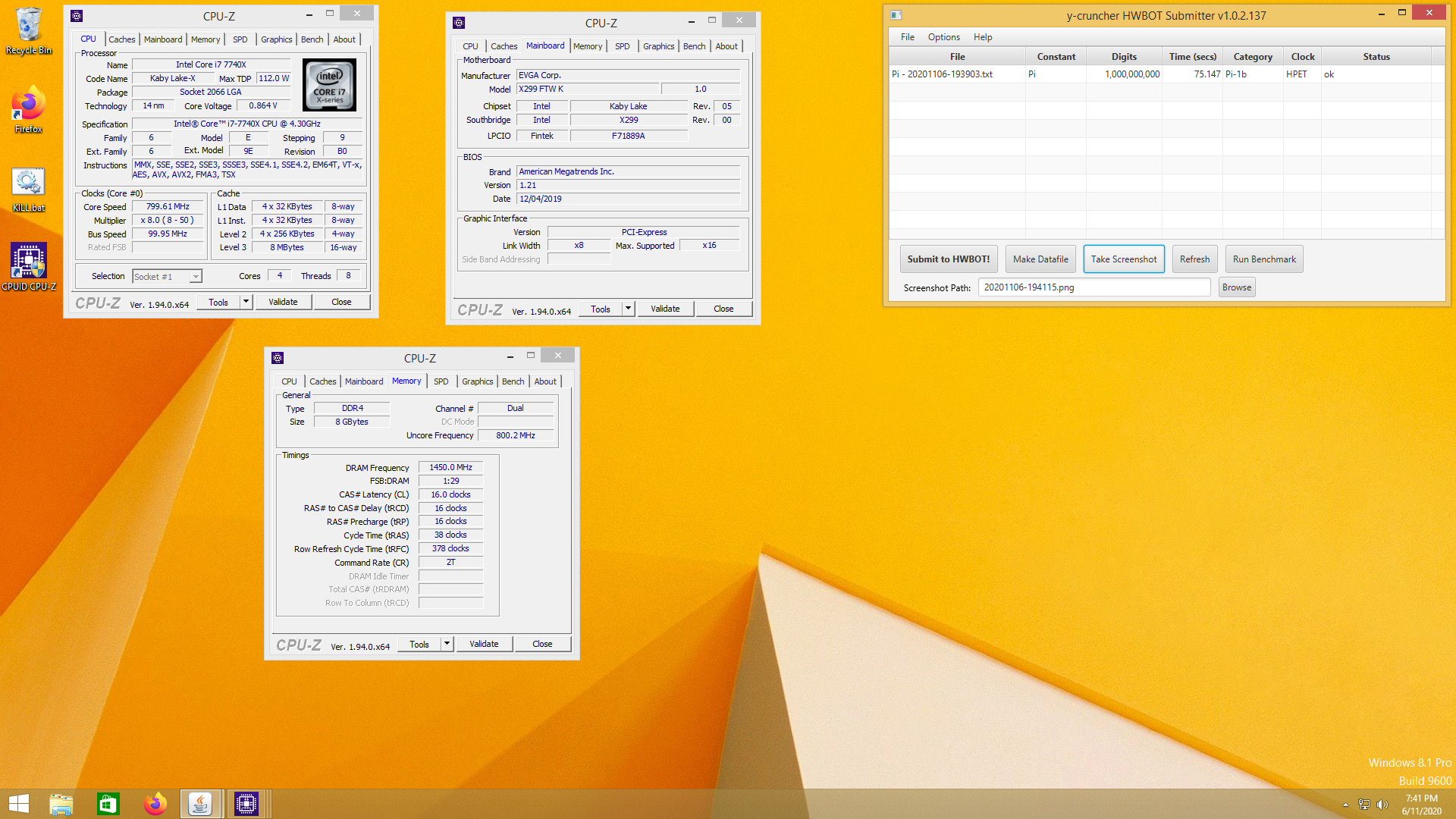This screenshot has height=819, width=1456.
Task: Click Tools button in CPU window
Action: (x=218, y=302)
